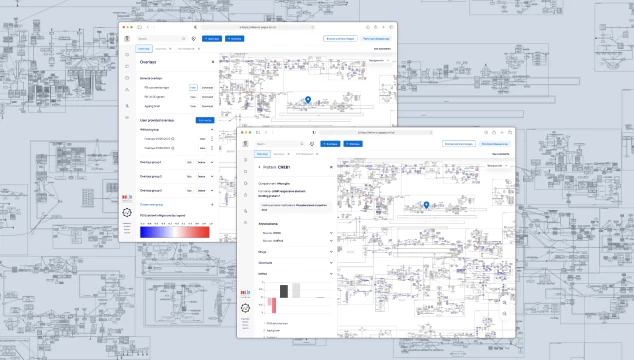Screen dimensions: 634x360
Task: Open the MINERVA gear logo in Overlays window
Action: coord(127,212)
